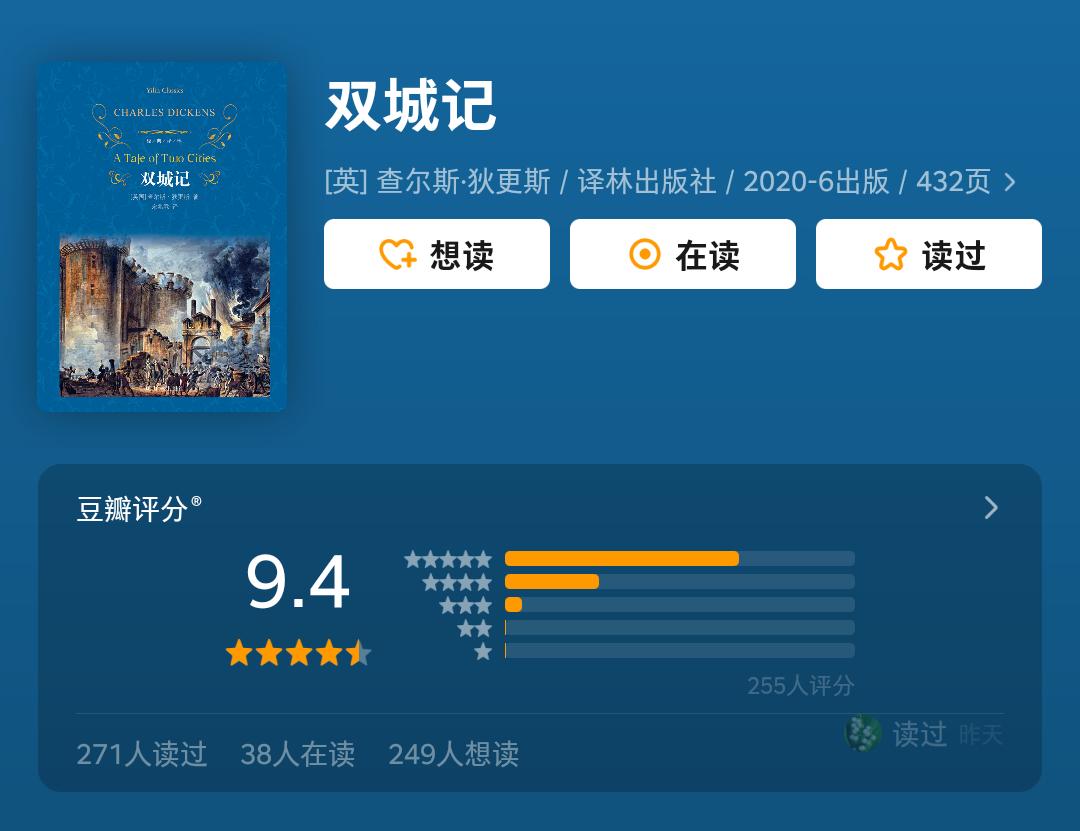Tap the 在读 (reading) button
1080x831 pixels.
click(x=683, y=254)
